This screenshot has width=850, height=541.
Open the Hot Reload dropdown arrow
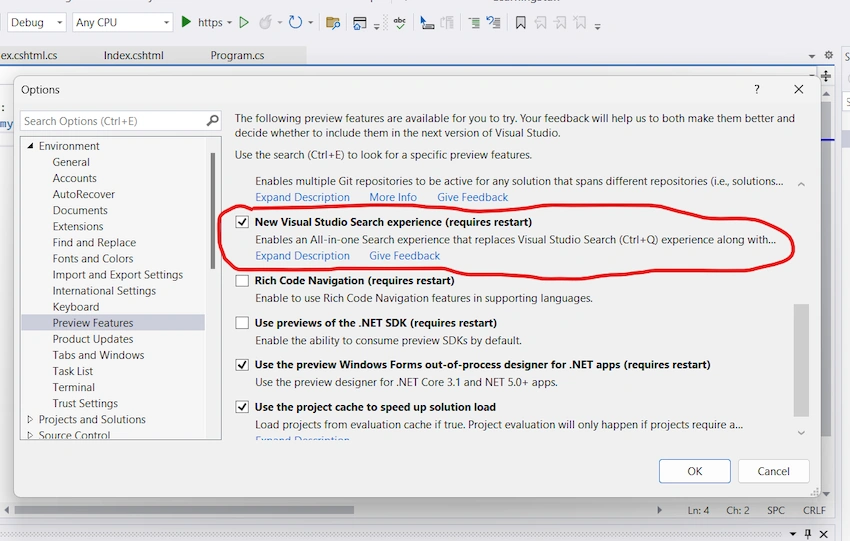[x=280, y=23]
